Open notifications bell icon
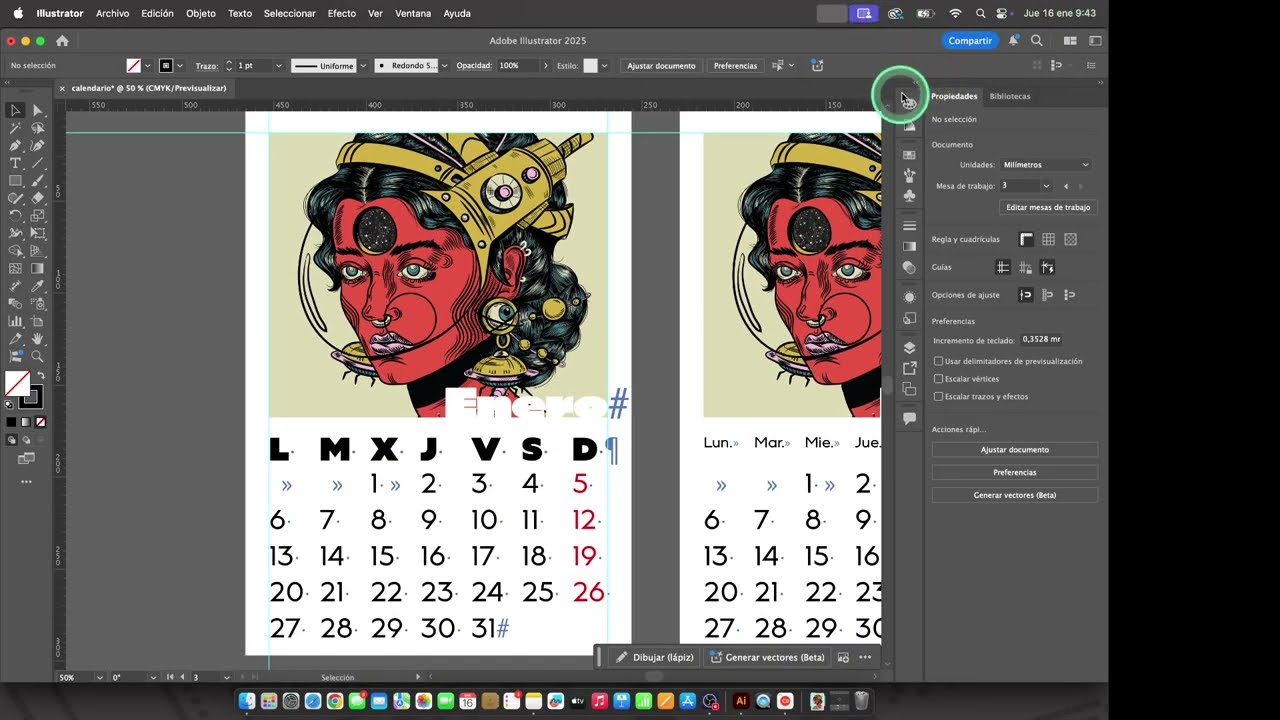Viewport: 1280px width, 720px height. (x=1013, y=41)
